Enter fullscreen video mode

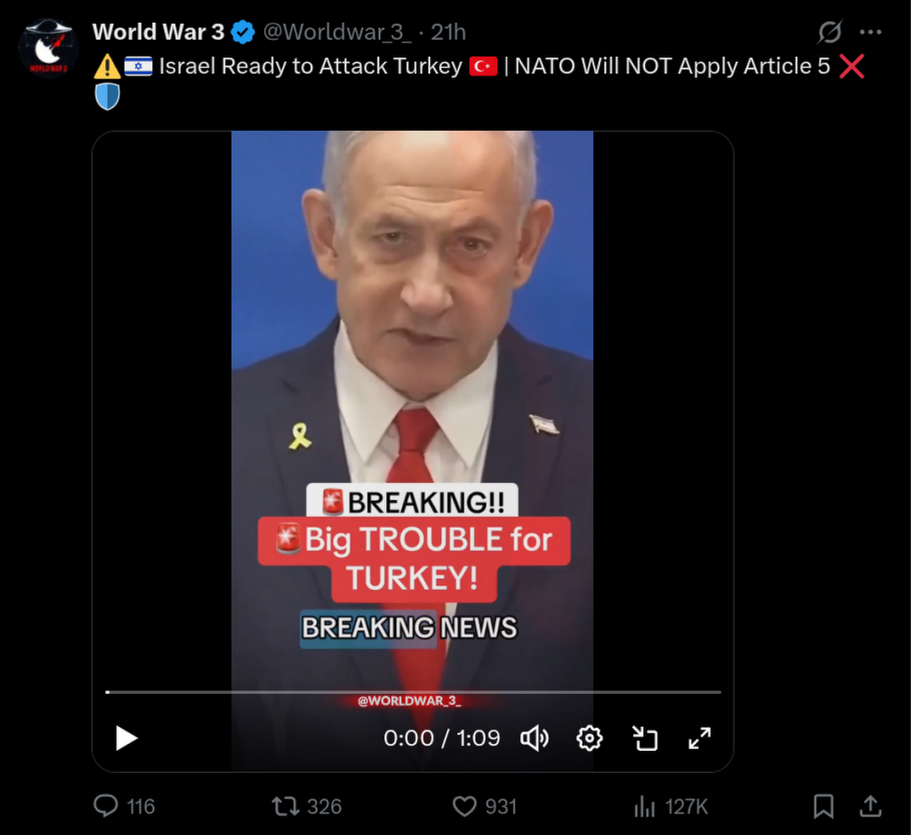click(x=700, y=738)
